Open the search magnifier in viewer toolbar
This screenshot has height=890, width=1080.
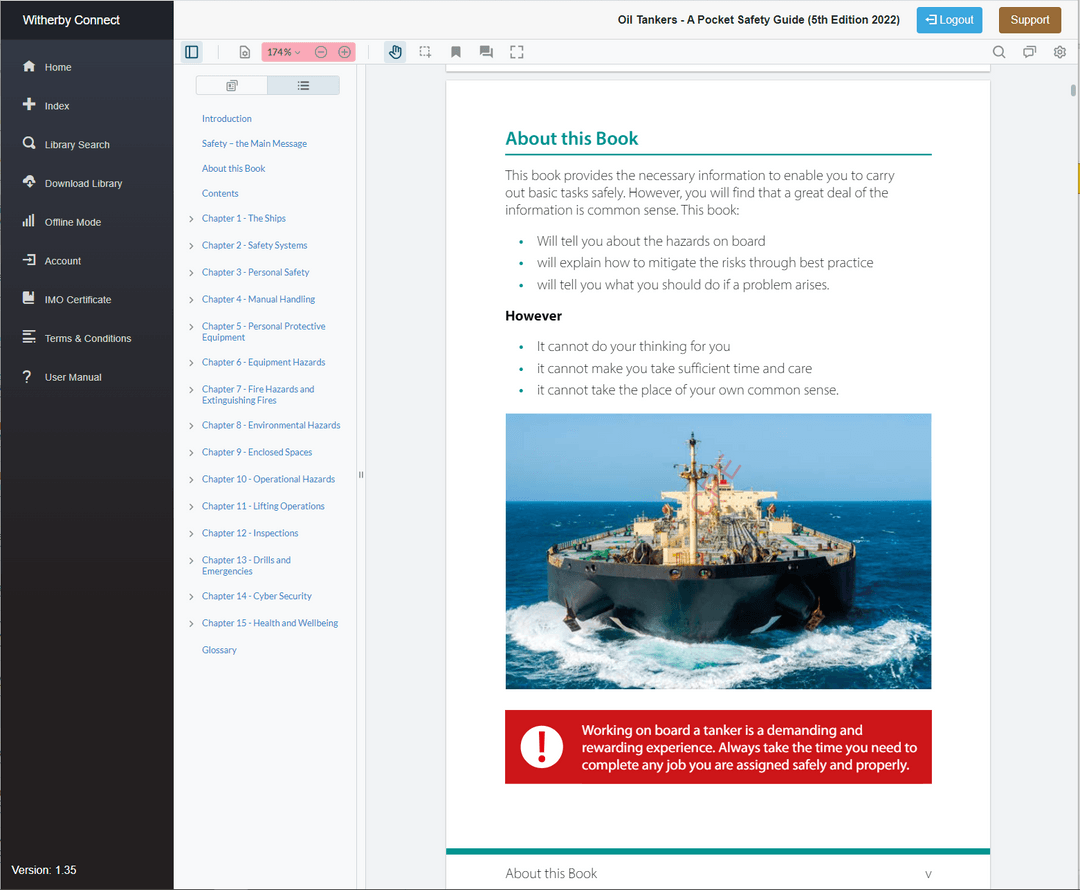coord(999,52)
